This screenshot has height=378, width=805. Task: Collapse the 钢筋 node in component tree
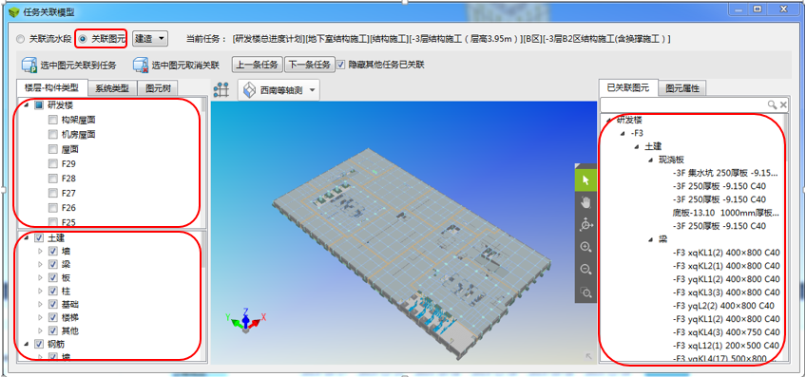(x=26, y=344)
